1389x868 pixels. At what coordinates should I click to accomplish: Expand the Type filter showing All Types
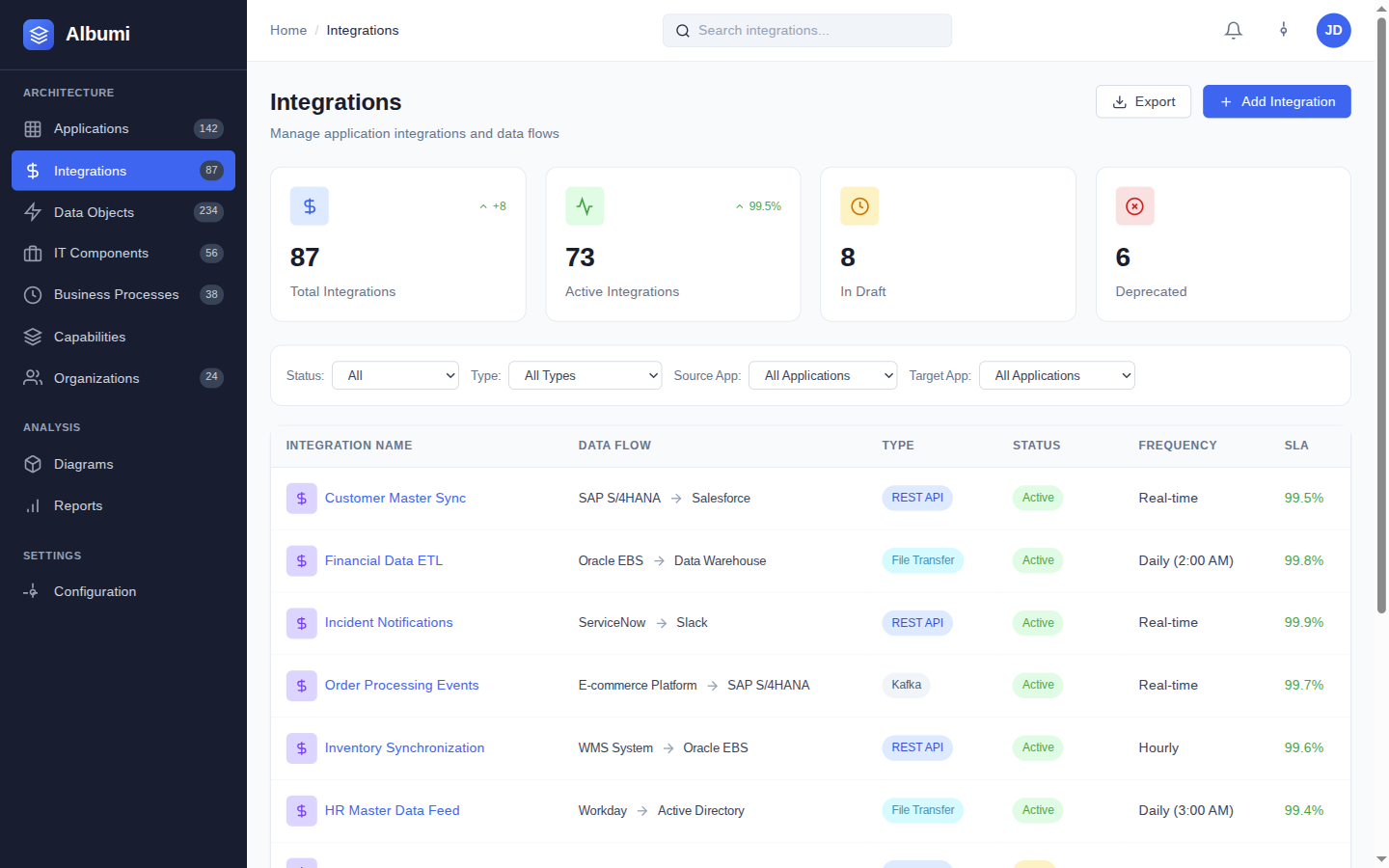coord(585,375)
